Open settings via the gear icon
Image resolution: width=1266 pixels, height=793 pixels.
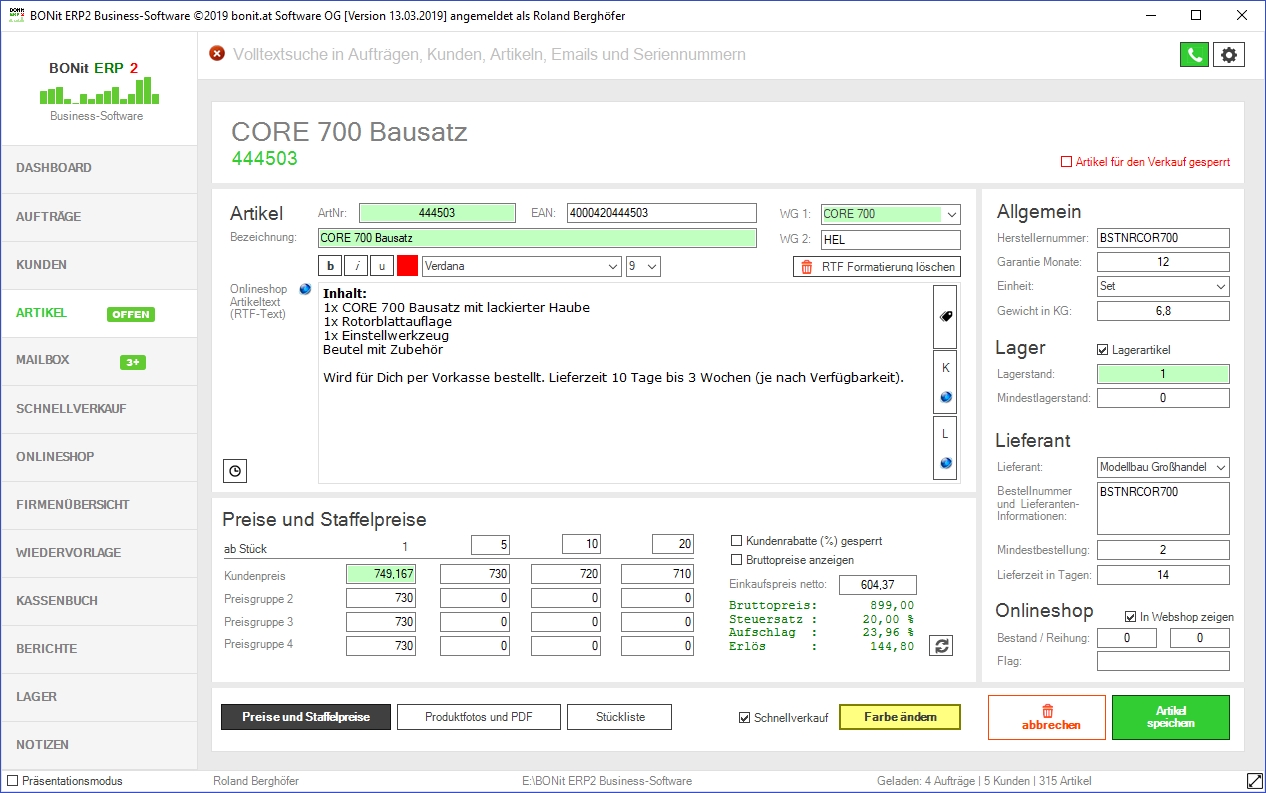tap(1229, 55)
